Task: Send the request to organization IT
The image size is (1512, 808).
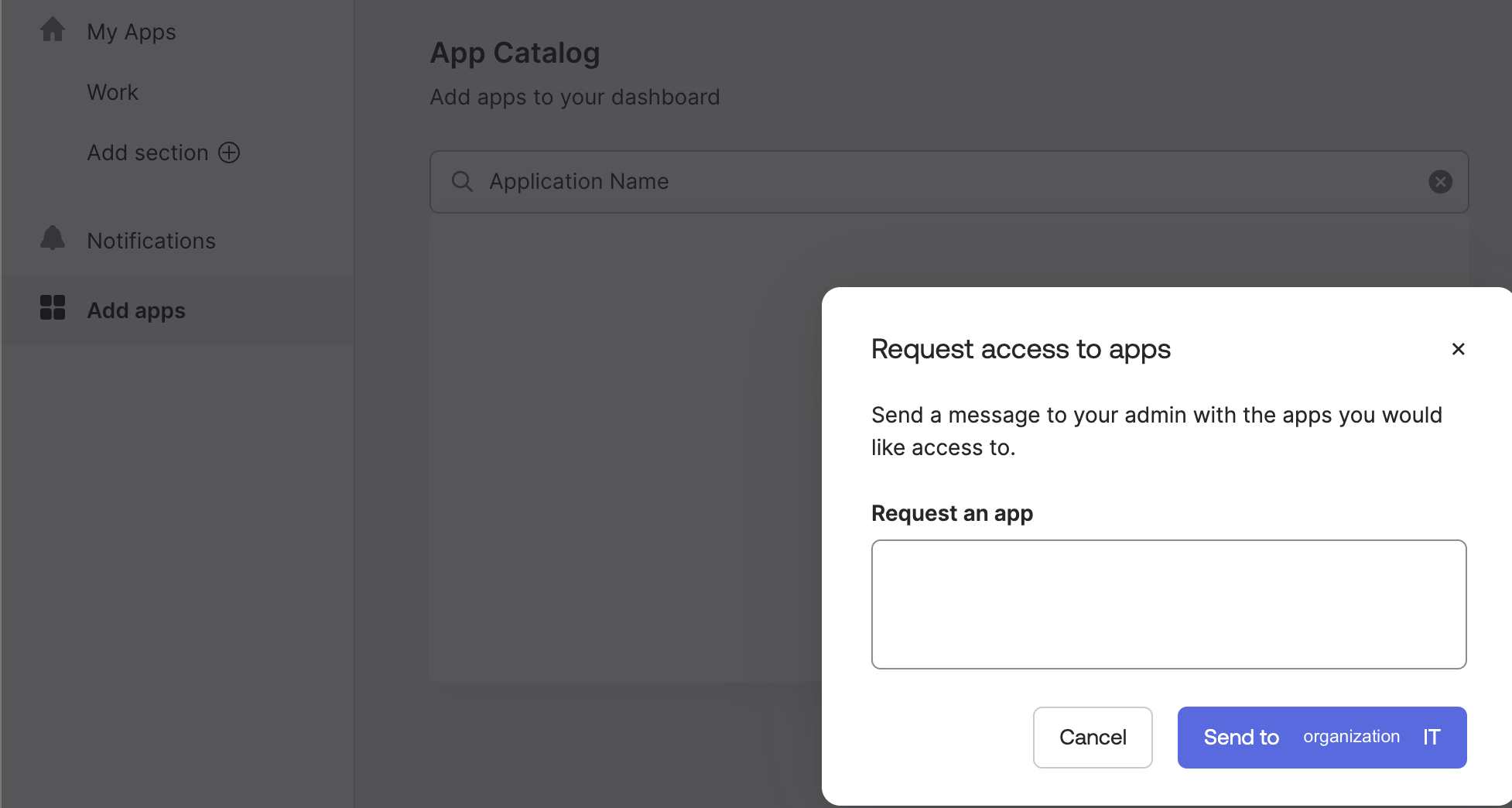Action: coord(1321,737)
